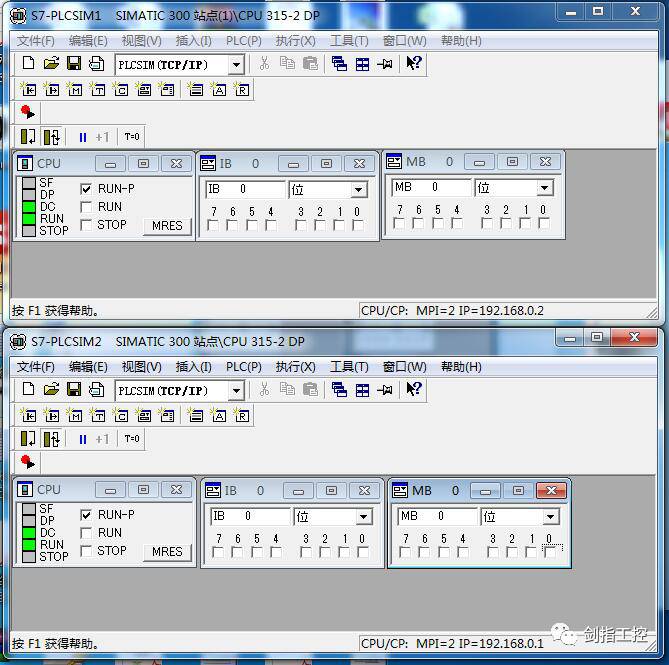Open IB format dropdown in PLCSIM1

359,190
